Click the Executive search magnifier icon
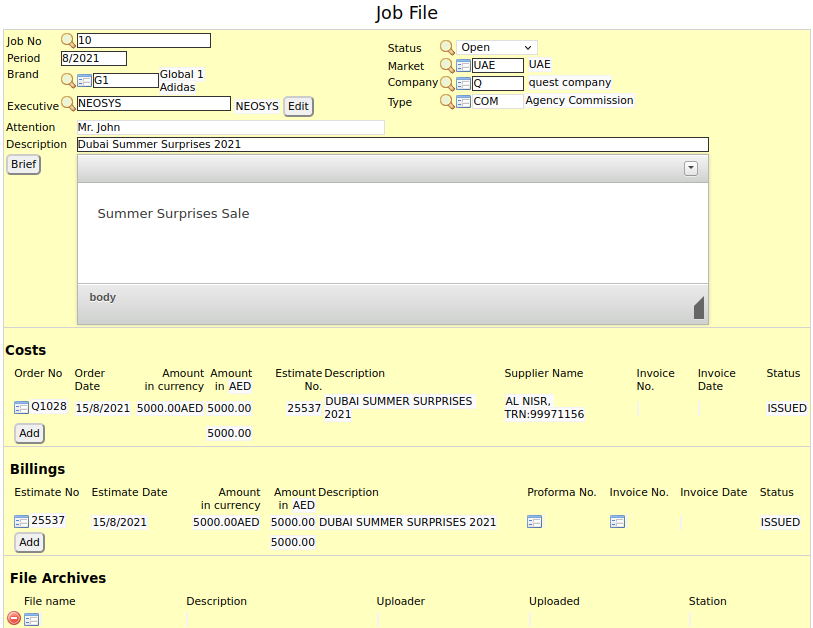 [x=68, y=103]
